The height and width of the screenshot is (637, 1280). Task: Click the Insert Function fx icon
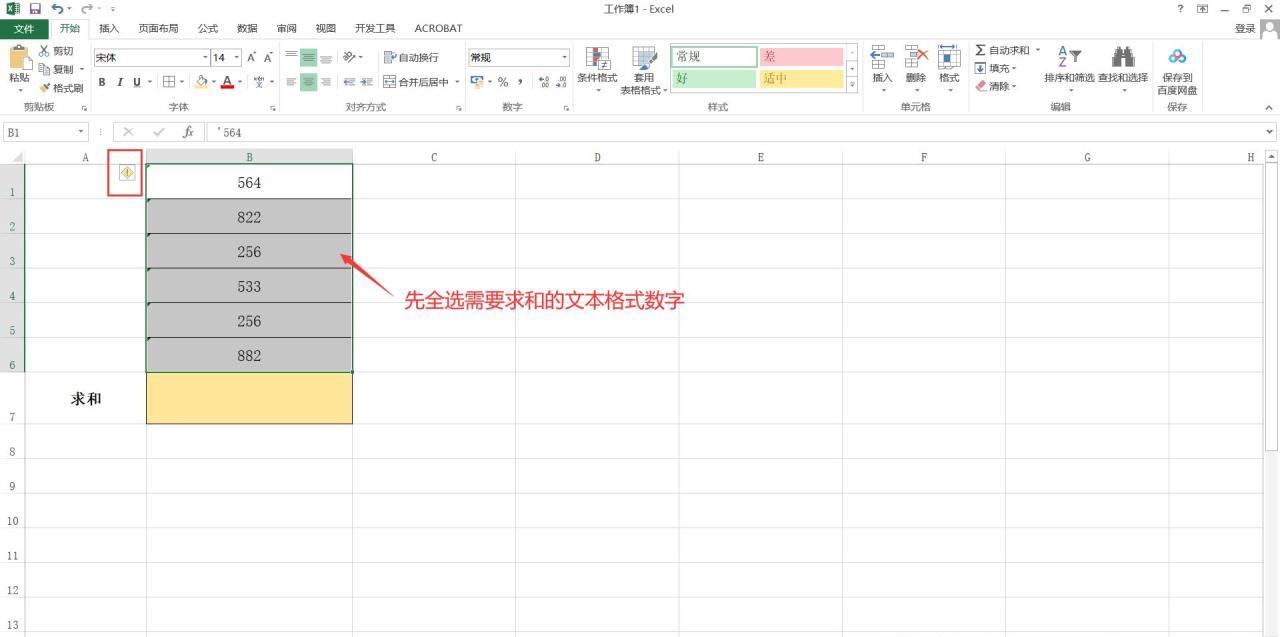[x=187, y=132]
